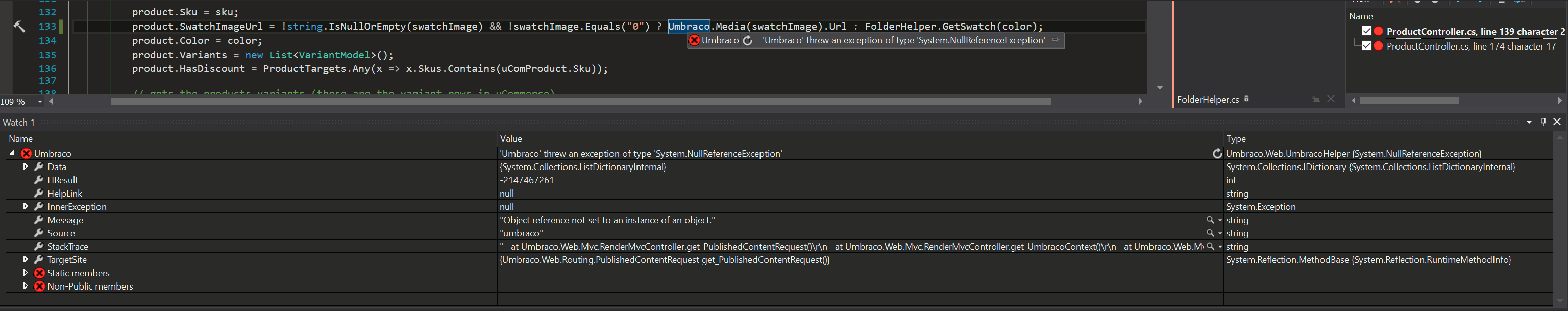Expand the Non-Public members node
The height and width of the screenshot is (311, 1568).
click(26, 286)
